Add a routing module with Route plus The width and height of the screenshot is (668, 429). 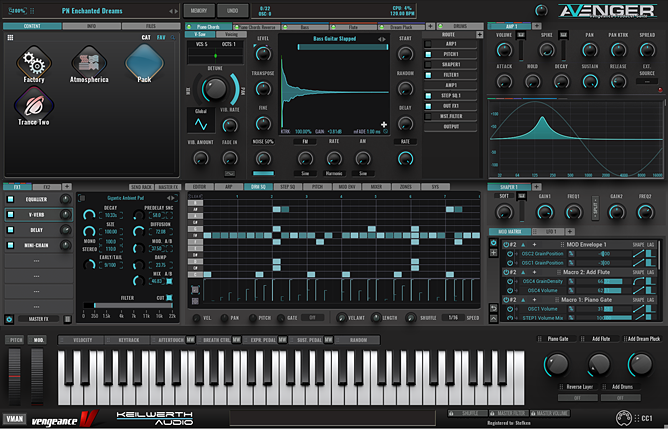point(480,35)
